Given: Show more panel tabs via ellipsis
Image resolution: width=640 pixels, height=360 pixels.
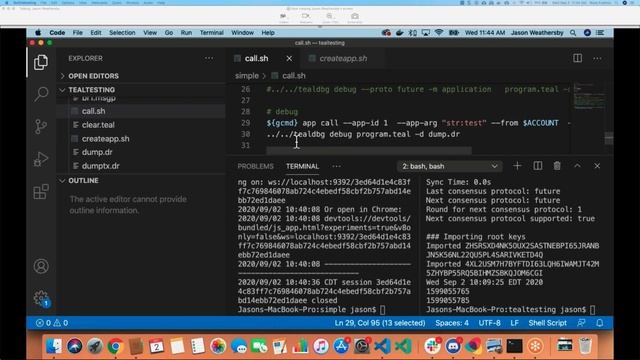Looking at the screenshot, I should pyautogui.click(x=336, y=166).
